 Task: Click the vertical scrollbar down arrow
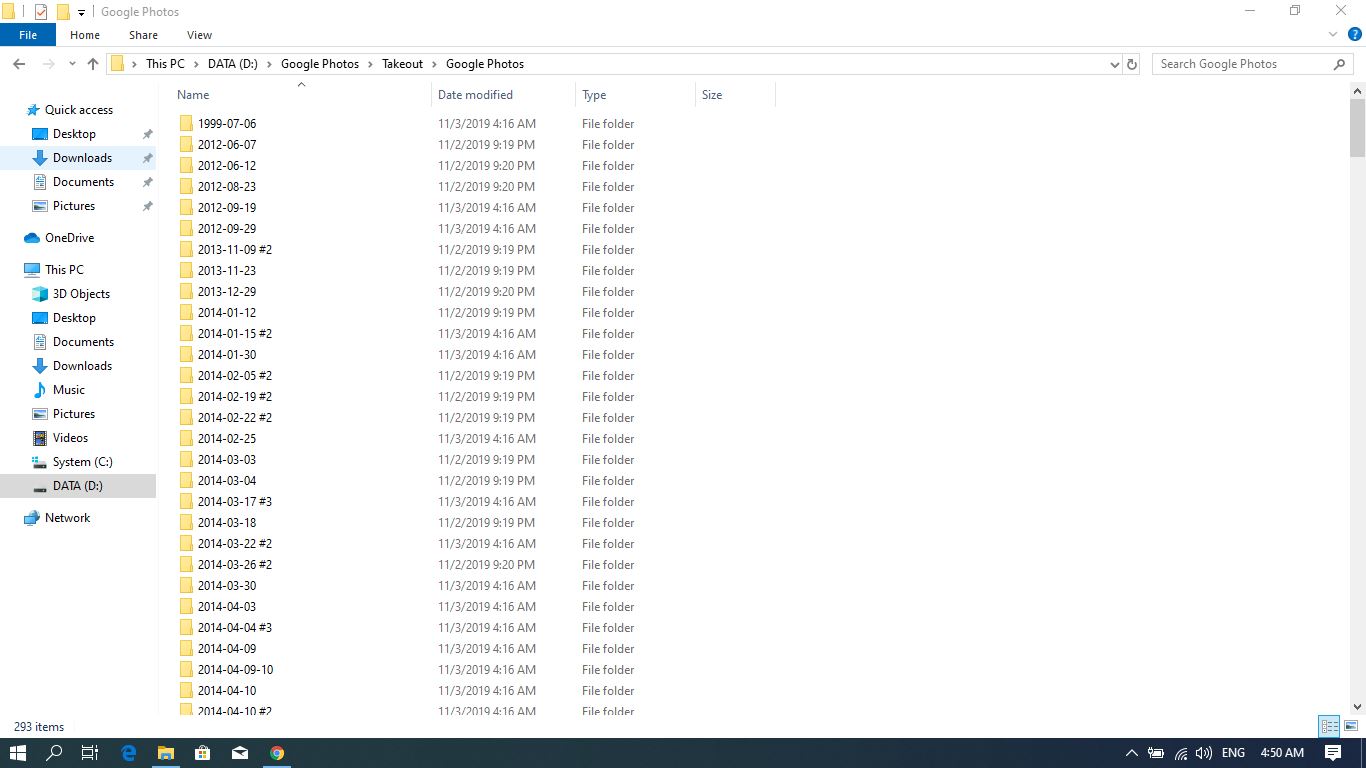(1357, 707)
